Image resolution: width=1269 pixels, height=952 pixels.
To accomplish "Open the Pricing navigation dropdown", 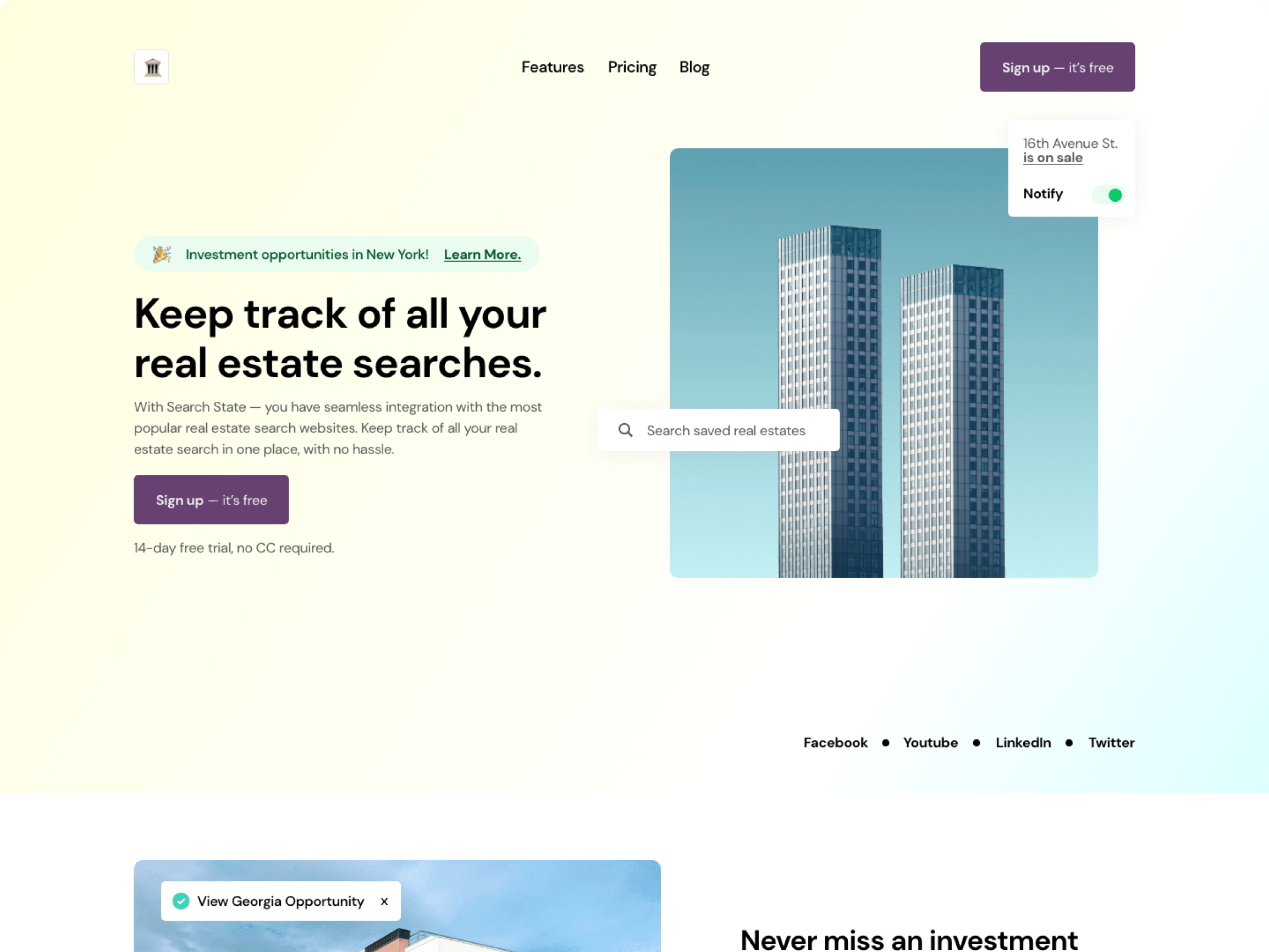I will 632,67.
